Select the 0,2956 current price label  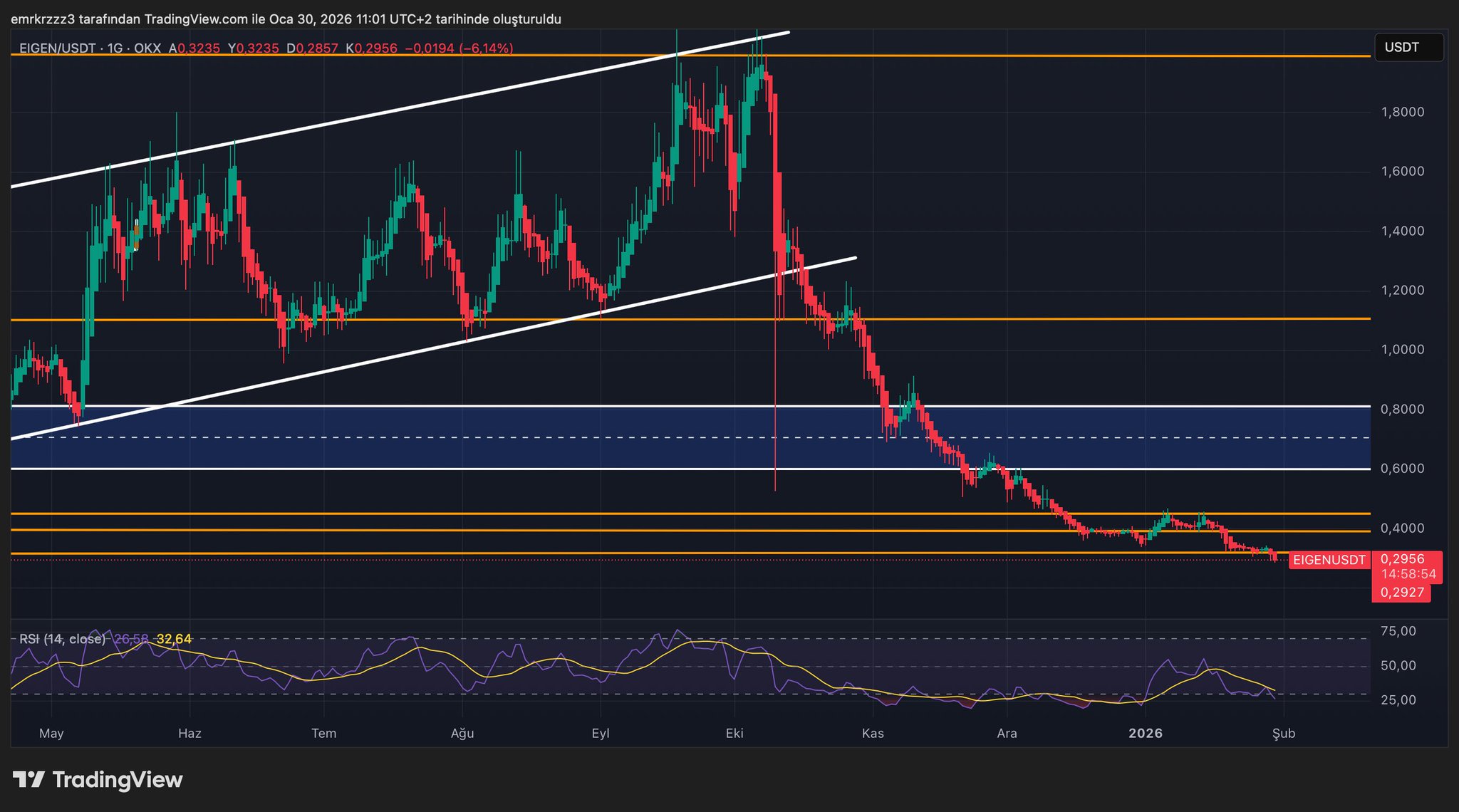(x=1402, y=559)
